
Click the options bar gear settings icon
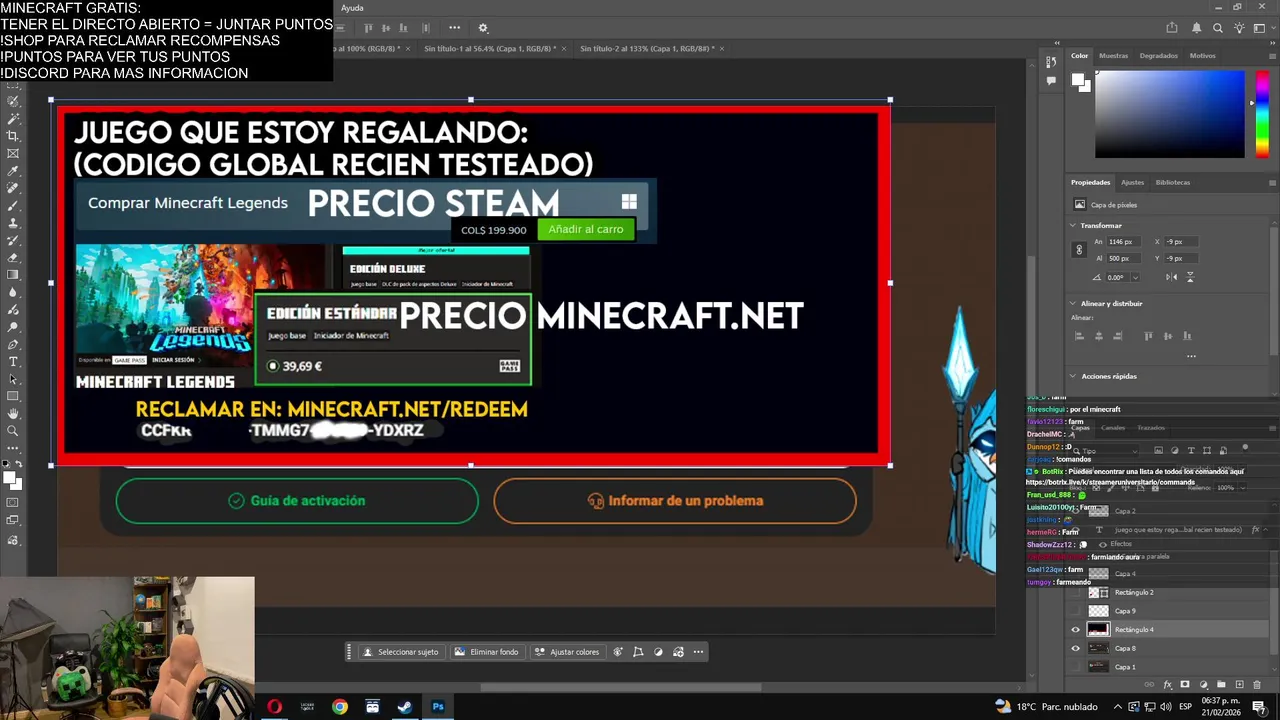[x=483, y=28]
